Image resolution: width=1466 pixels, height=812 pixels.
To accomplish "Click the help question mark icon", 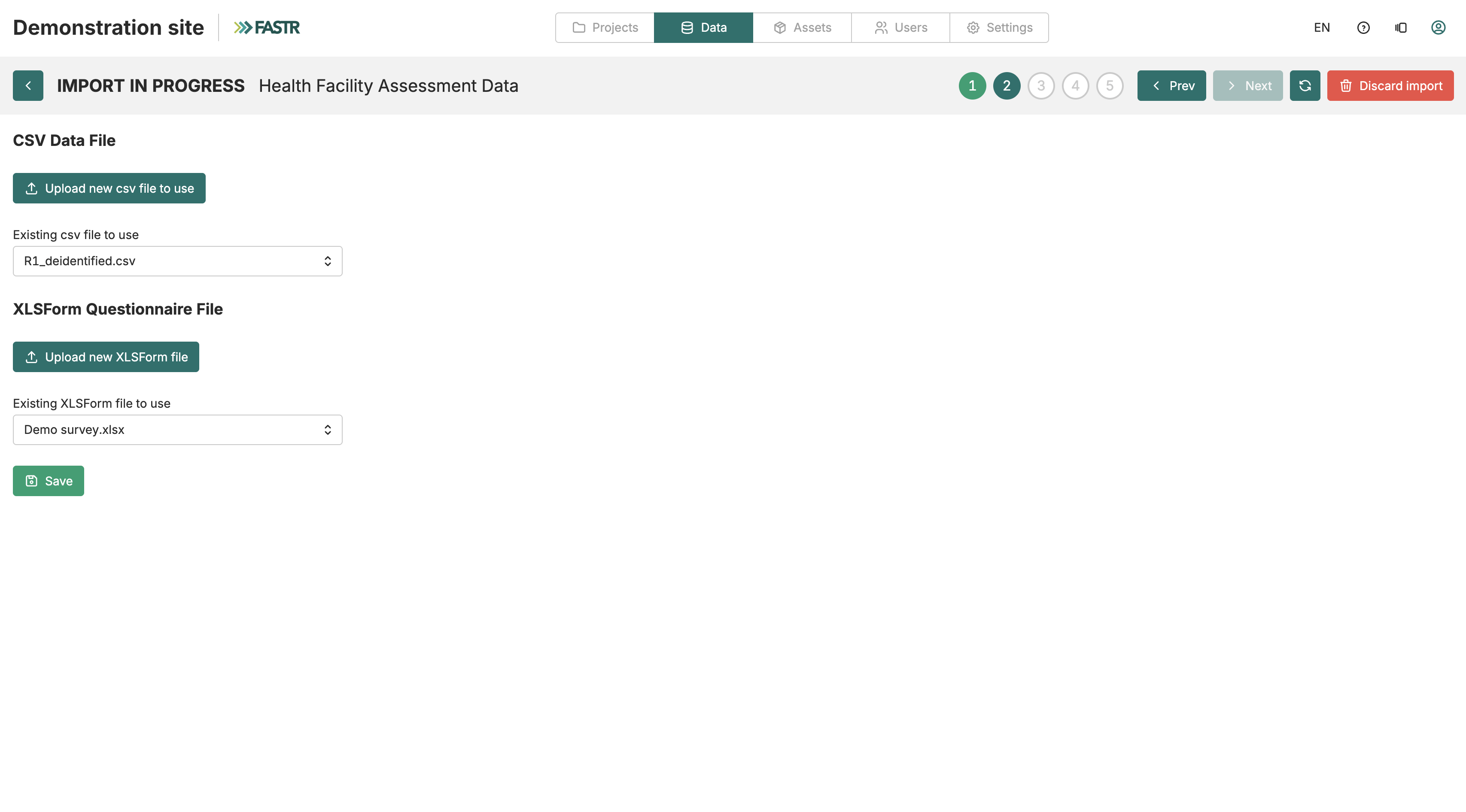I will pos(1363,27).
